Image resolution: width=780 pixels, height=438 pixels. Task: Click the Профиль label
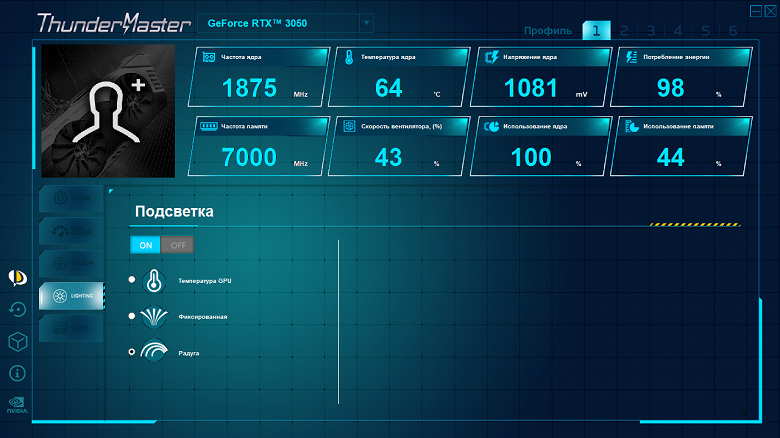(x=548, y=31)
